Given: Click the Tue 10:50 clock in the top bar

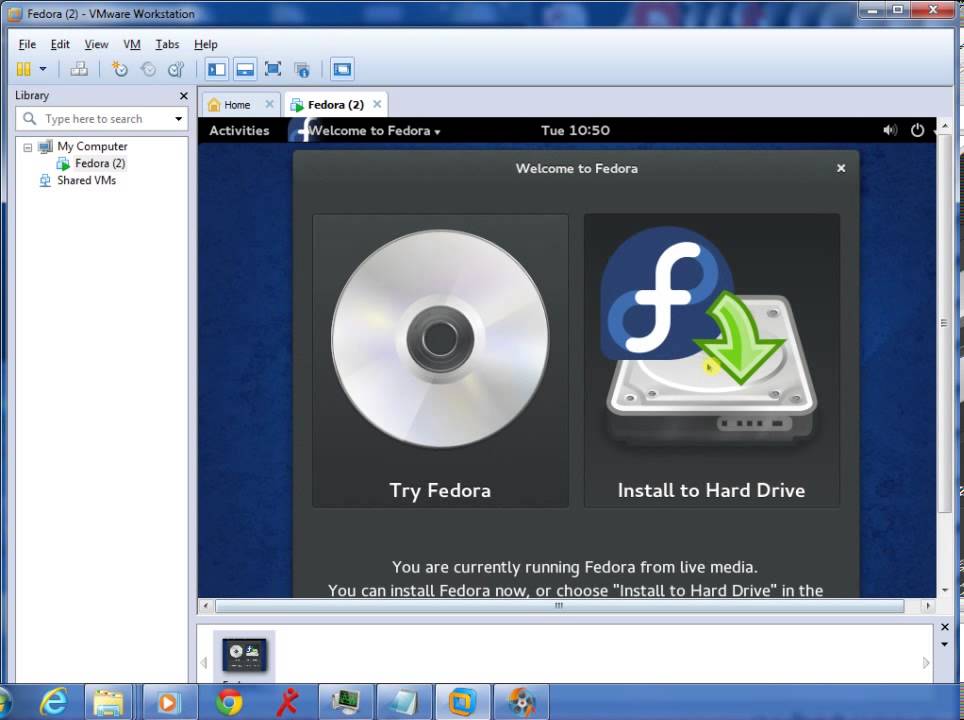Looking at the screenshot, I should 575,130.
